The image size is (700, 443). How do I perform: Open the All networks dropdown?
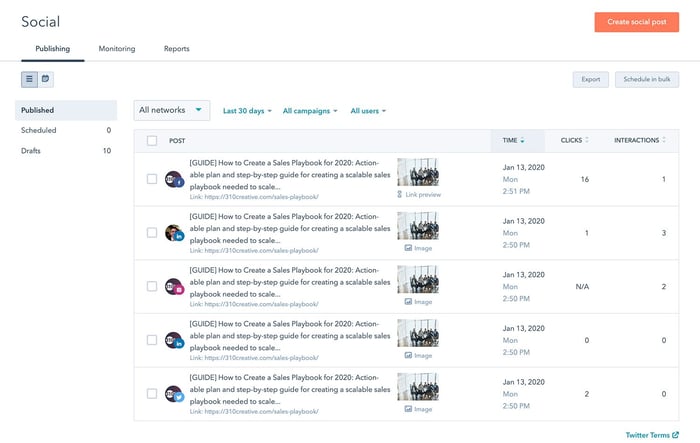[x=171, y=110]
